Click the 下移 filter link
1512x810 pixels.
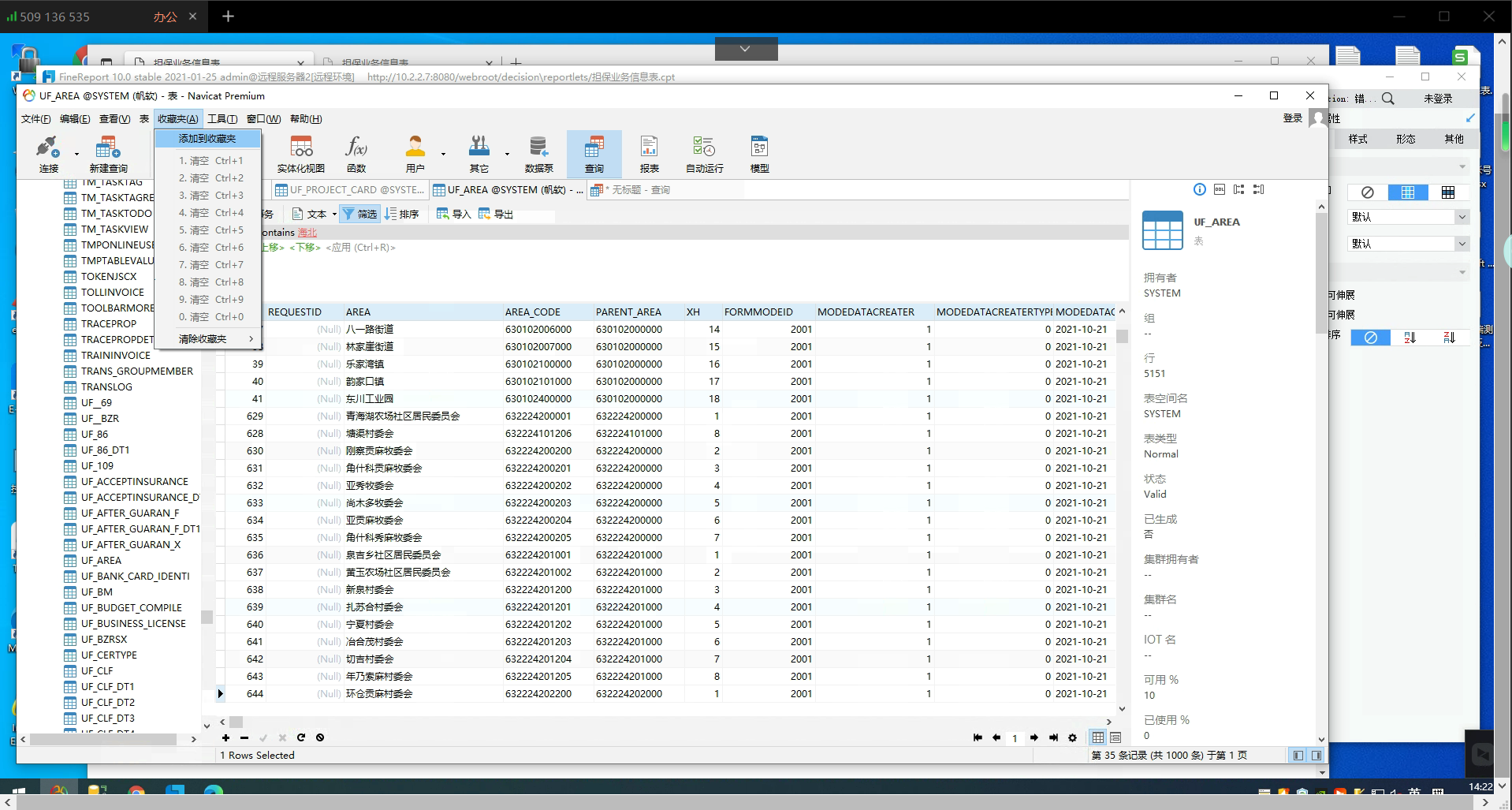click(x=305, y=248)
